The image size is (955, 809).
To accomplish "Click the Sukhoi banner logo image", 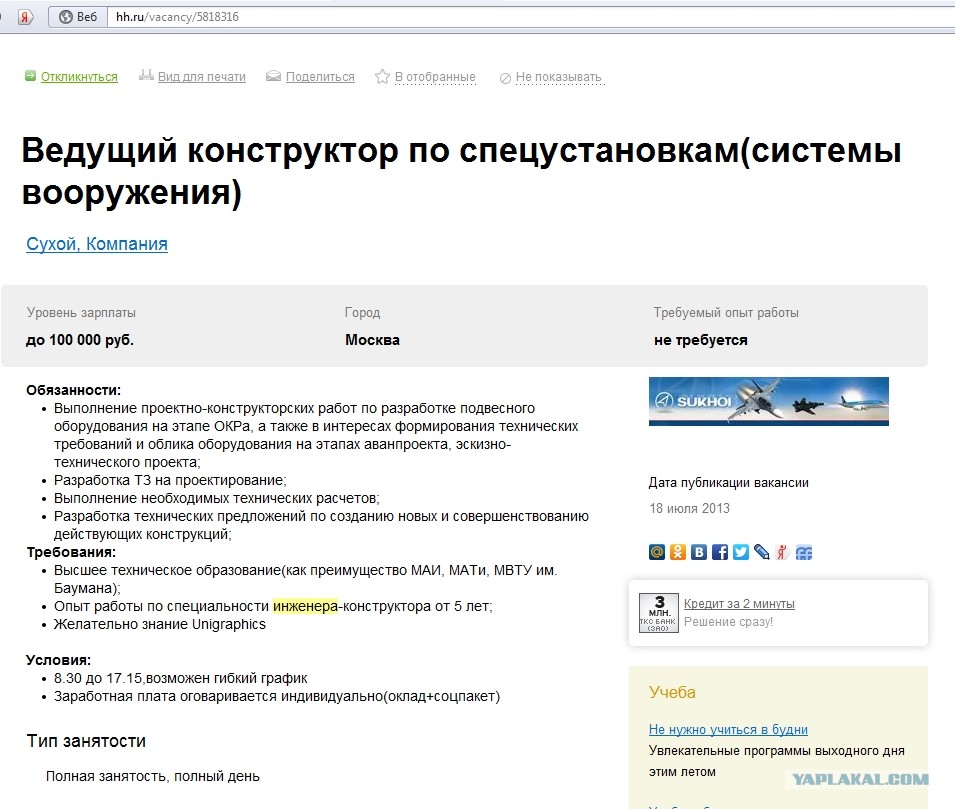I will (769, 401).
